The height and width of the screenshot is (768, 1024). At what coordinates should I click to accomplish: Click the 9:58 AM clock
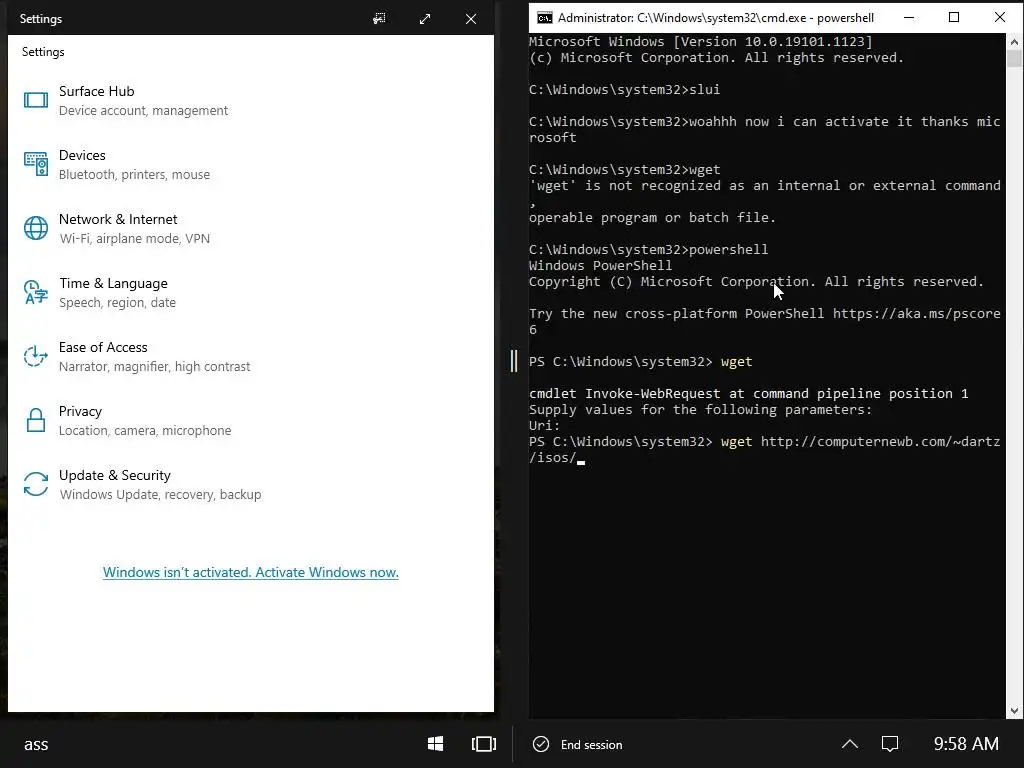click(x=966, y=744)
